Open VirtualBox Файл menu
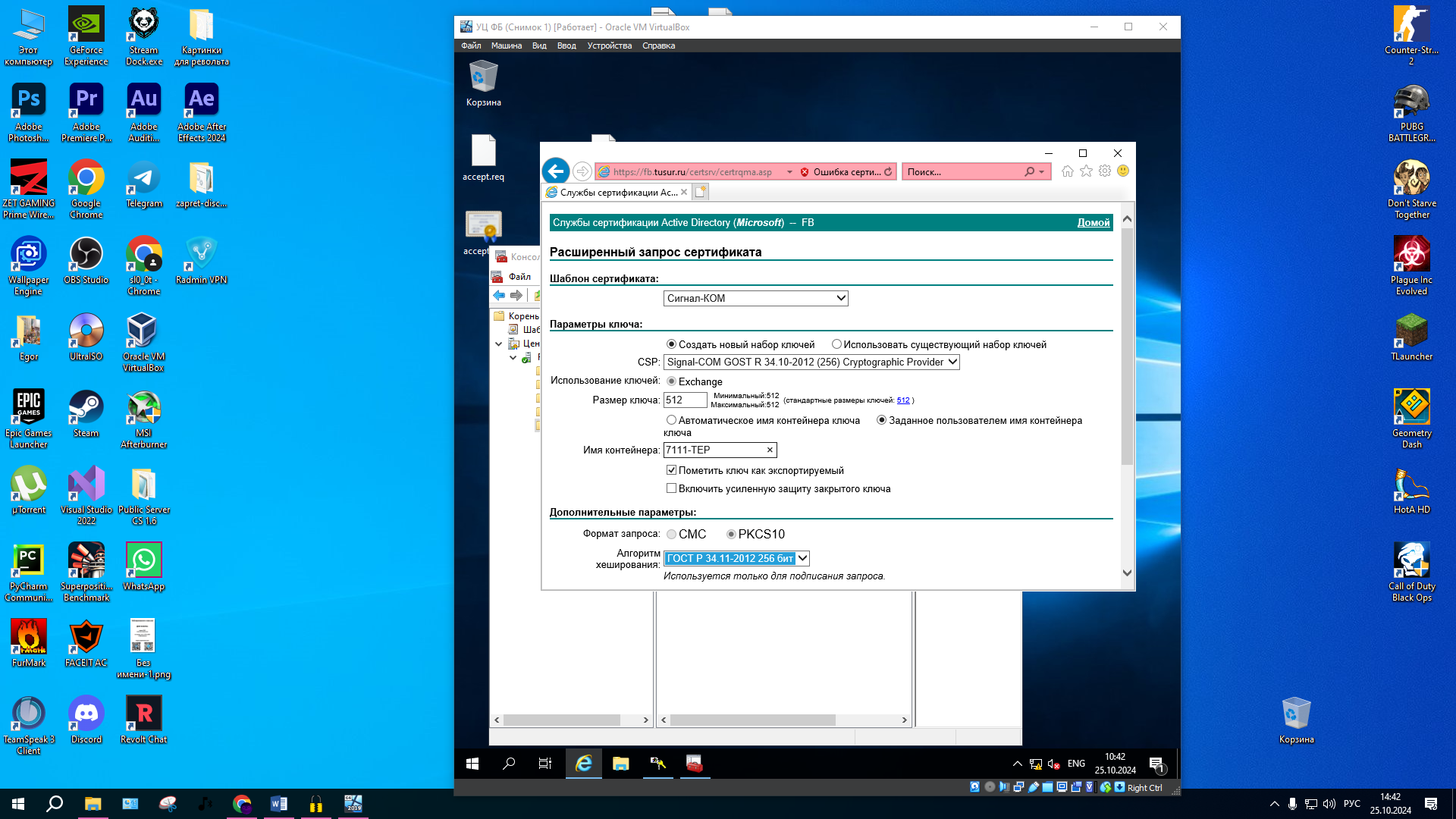Screen dimensions: 1456x819 click(471, 45)
